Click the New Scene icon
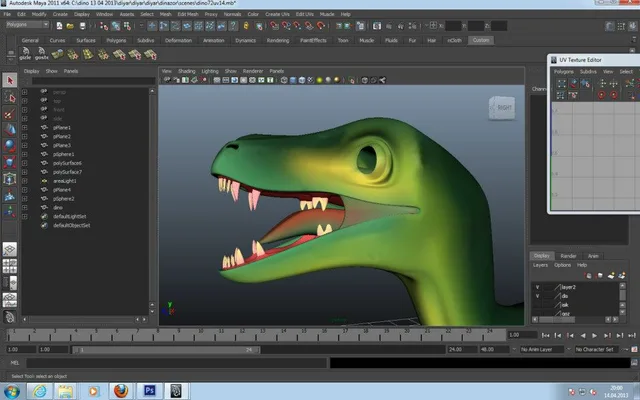 click(59, 26)
